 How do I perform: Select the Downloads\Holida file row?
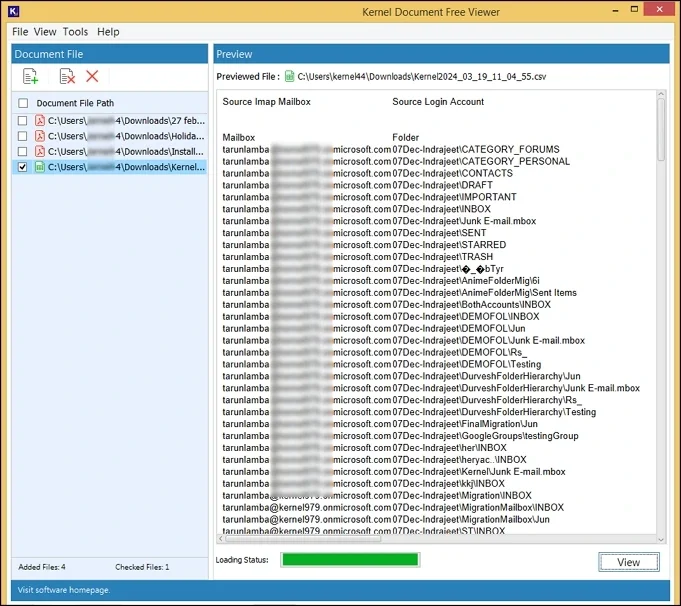[109, 136]
